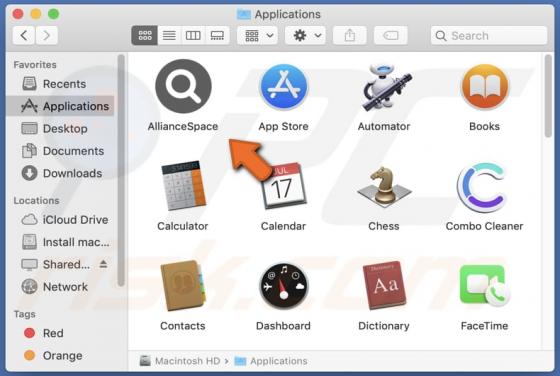Go forward with the right arrow

46,35
